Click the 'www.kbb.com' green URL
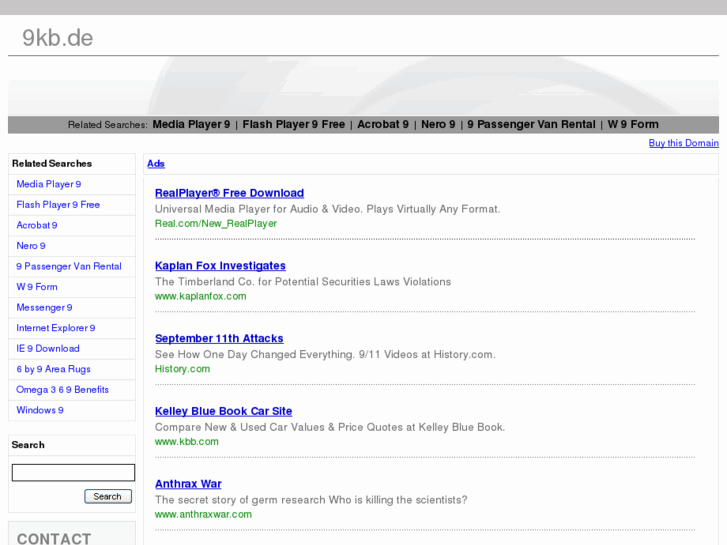The width and height of the screenshot is (727, 545). point(186,442)
